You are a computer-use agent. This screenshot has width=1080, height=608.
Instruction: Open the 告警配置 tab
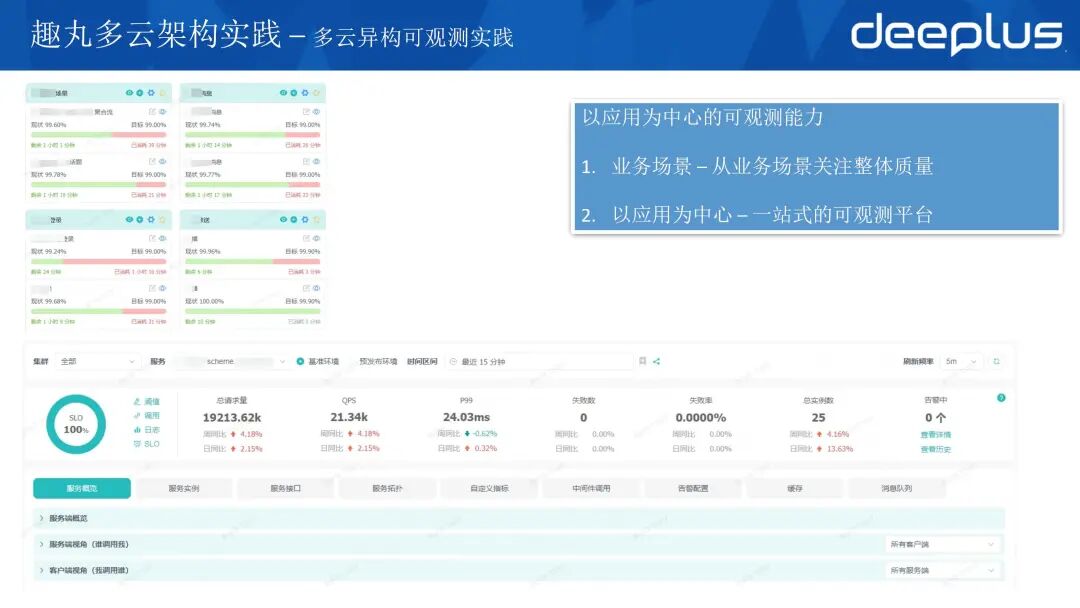[693, 488]
